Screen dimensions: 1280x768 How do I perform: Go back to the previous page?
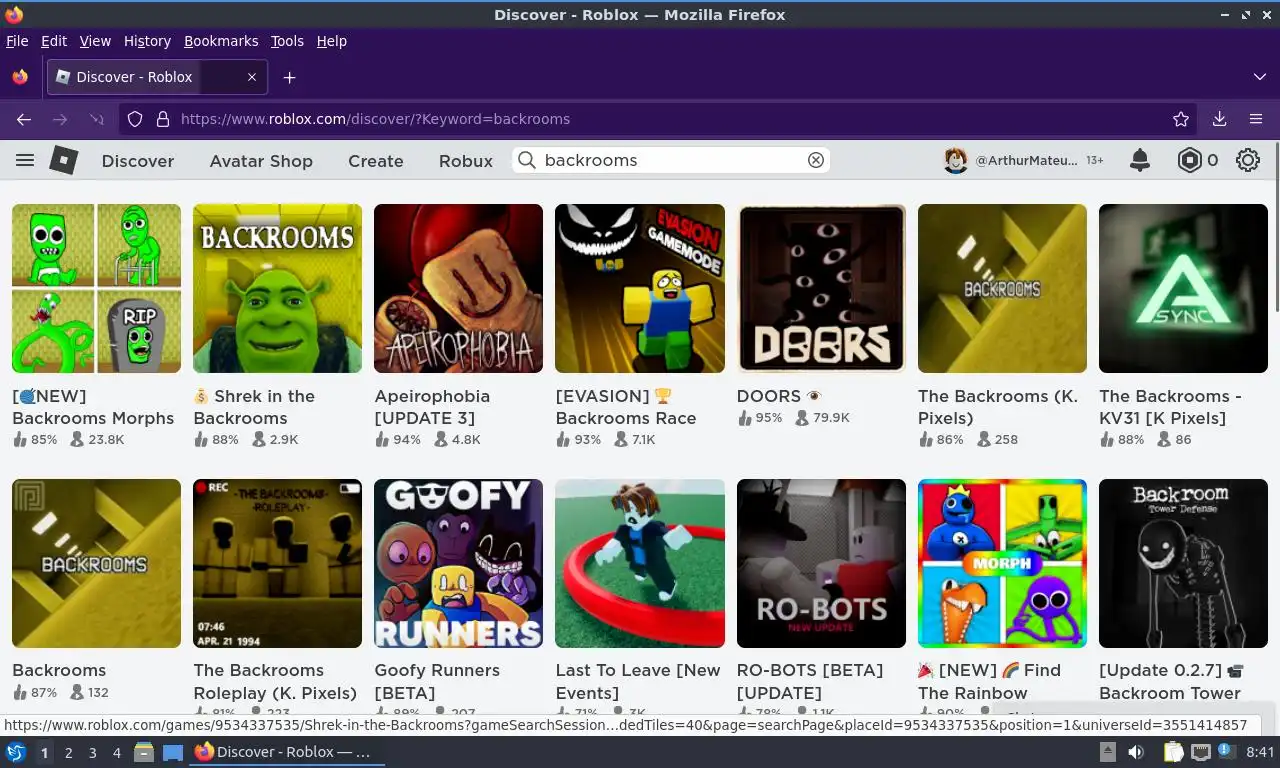tap(24, 119)
